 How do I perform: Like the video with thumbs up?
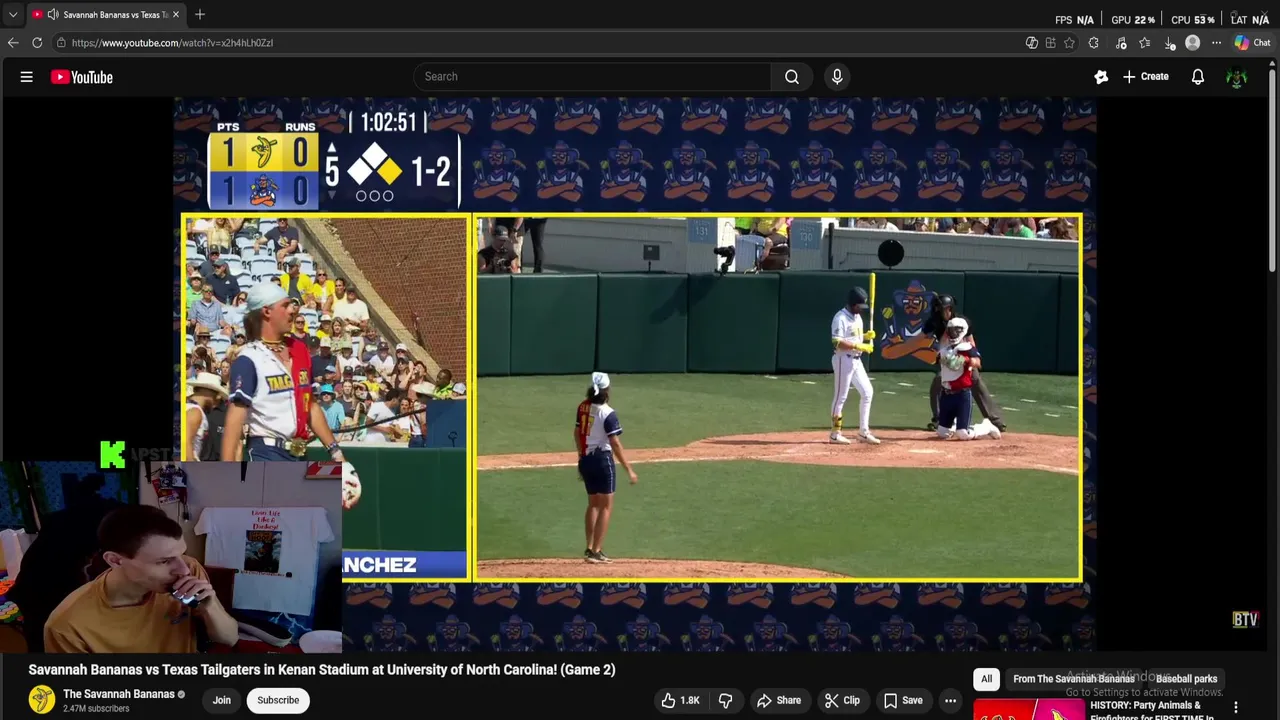pos(680,700)
